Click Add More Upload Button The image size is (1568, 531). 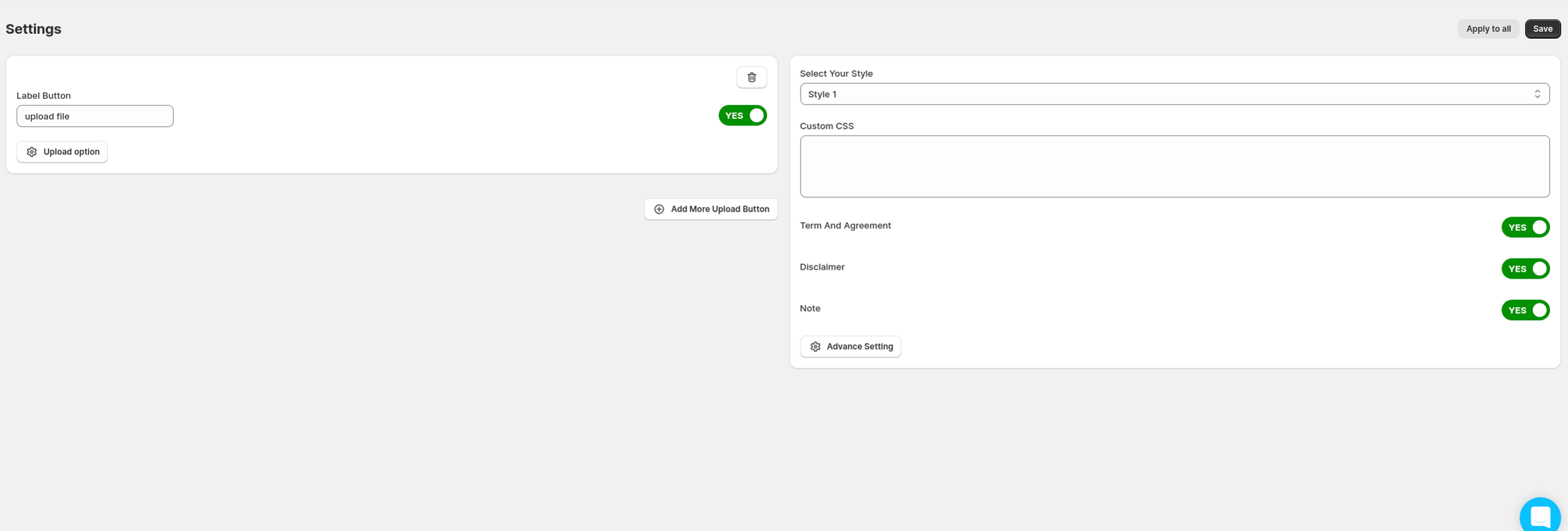pos(711,209)
